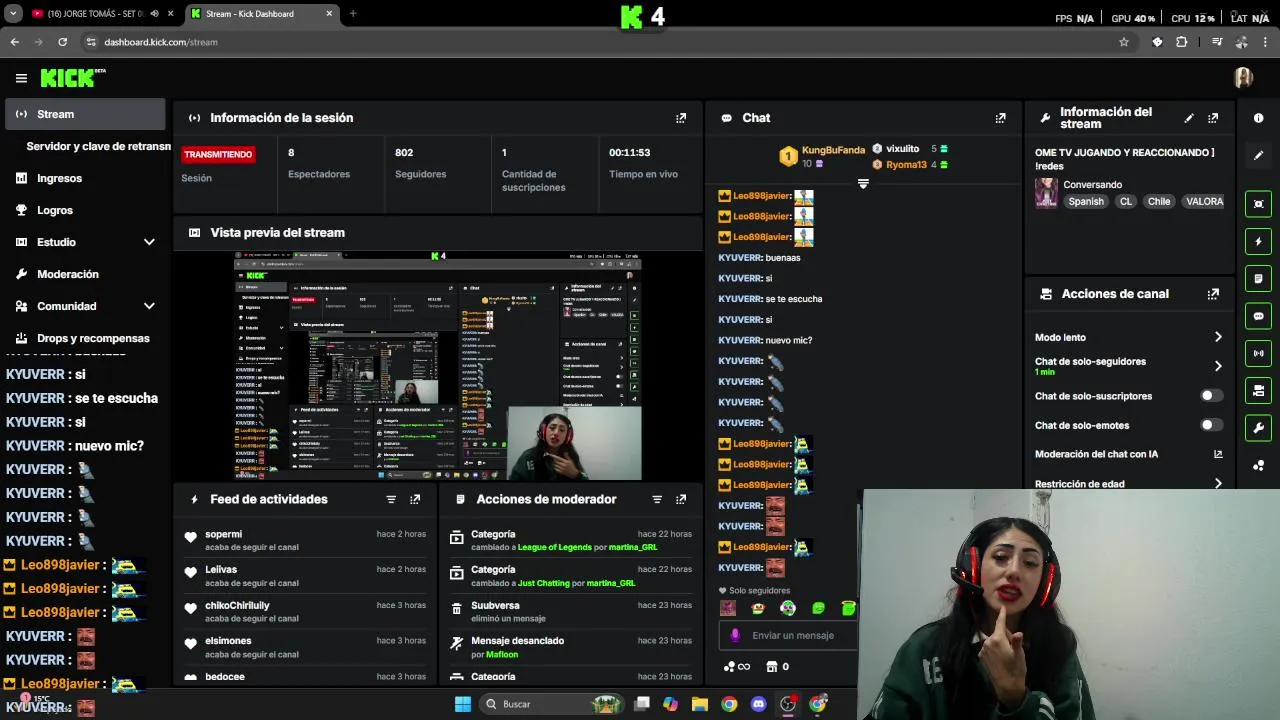Click the Windows Start button
The height and width of the screenshot is (720, 1280).
462,704
